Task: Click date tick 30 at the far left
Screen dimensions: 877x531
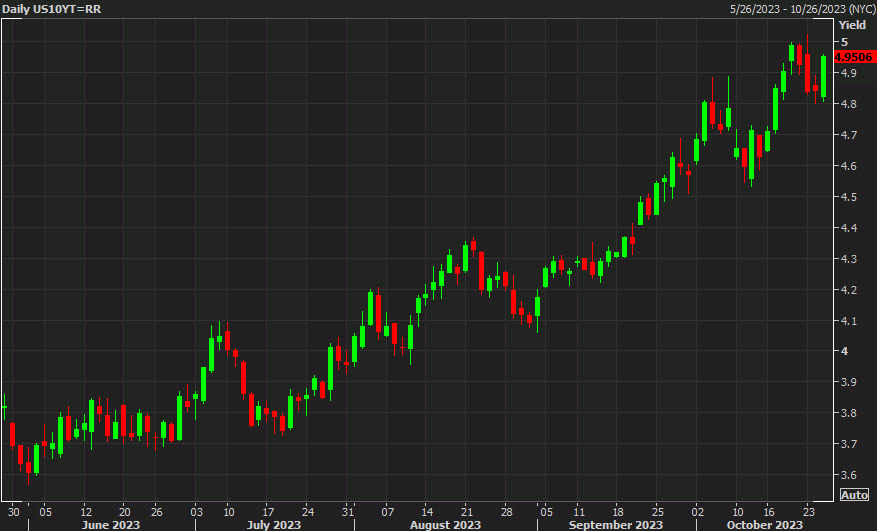Action: [x=15, y=508]
